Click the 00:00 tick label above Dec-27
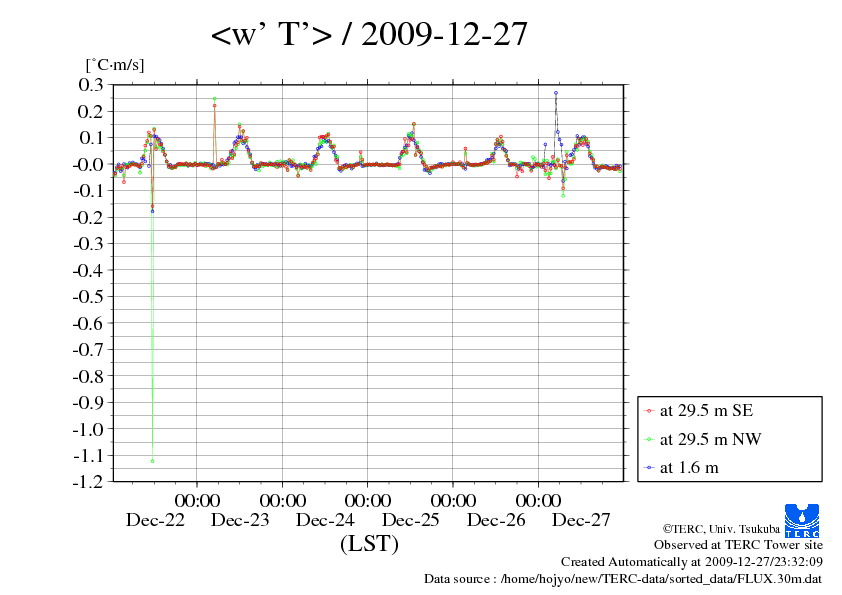 539,500
